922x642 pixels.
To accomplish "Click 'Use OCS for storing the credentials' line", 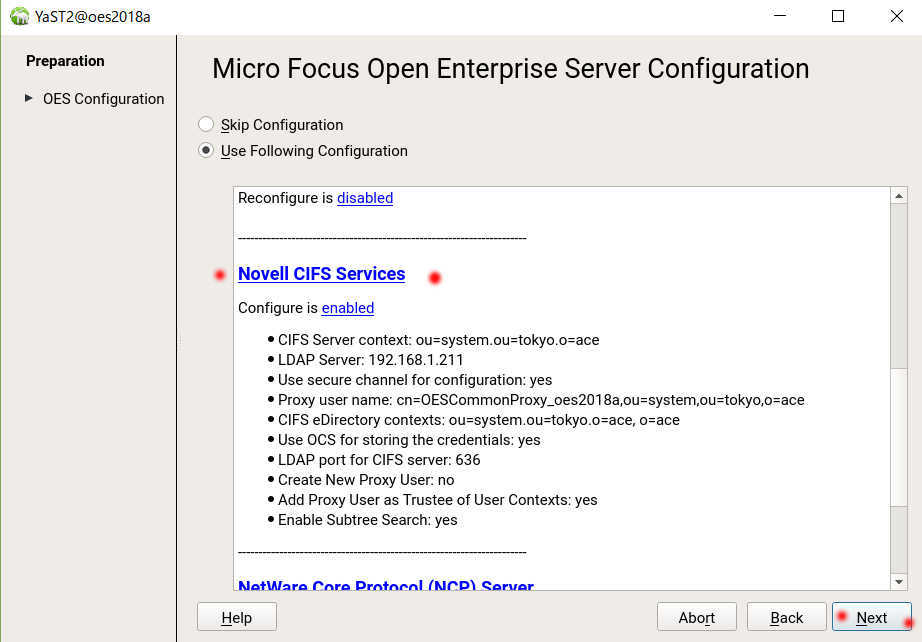I will 409,440.
